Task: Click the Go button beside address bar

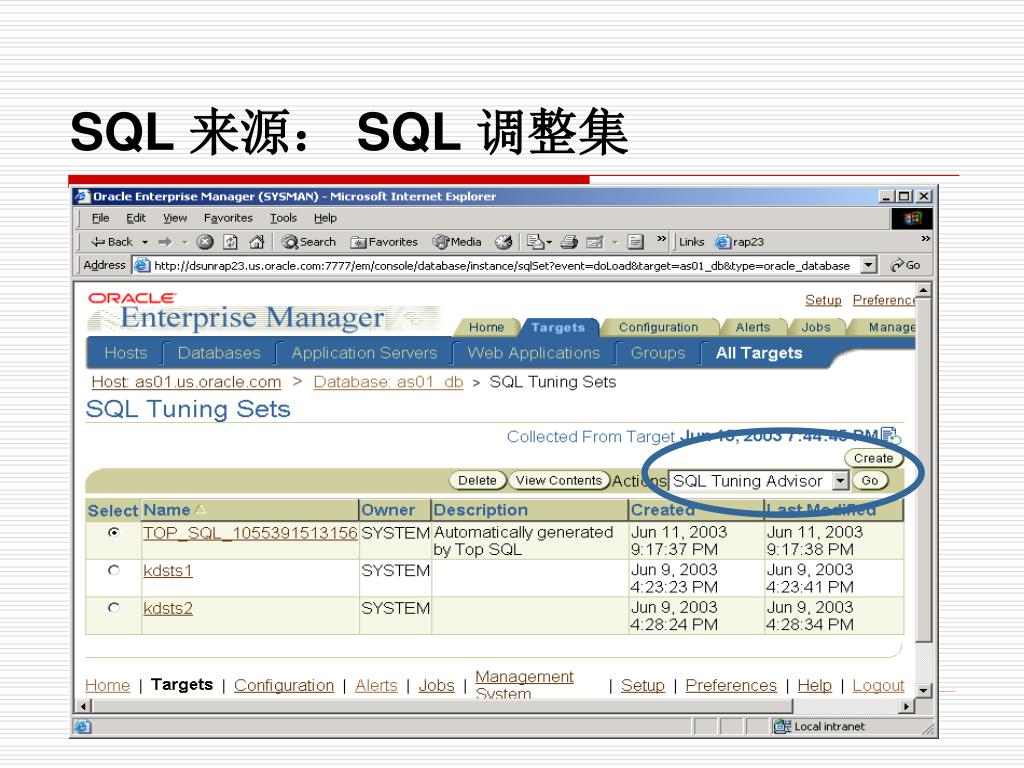Action: pyautogui.click(x=906, y=265)
